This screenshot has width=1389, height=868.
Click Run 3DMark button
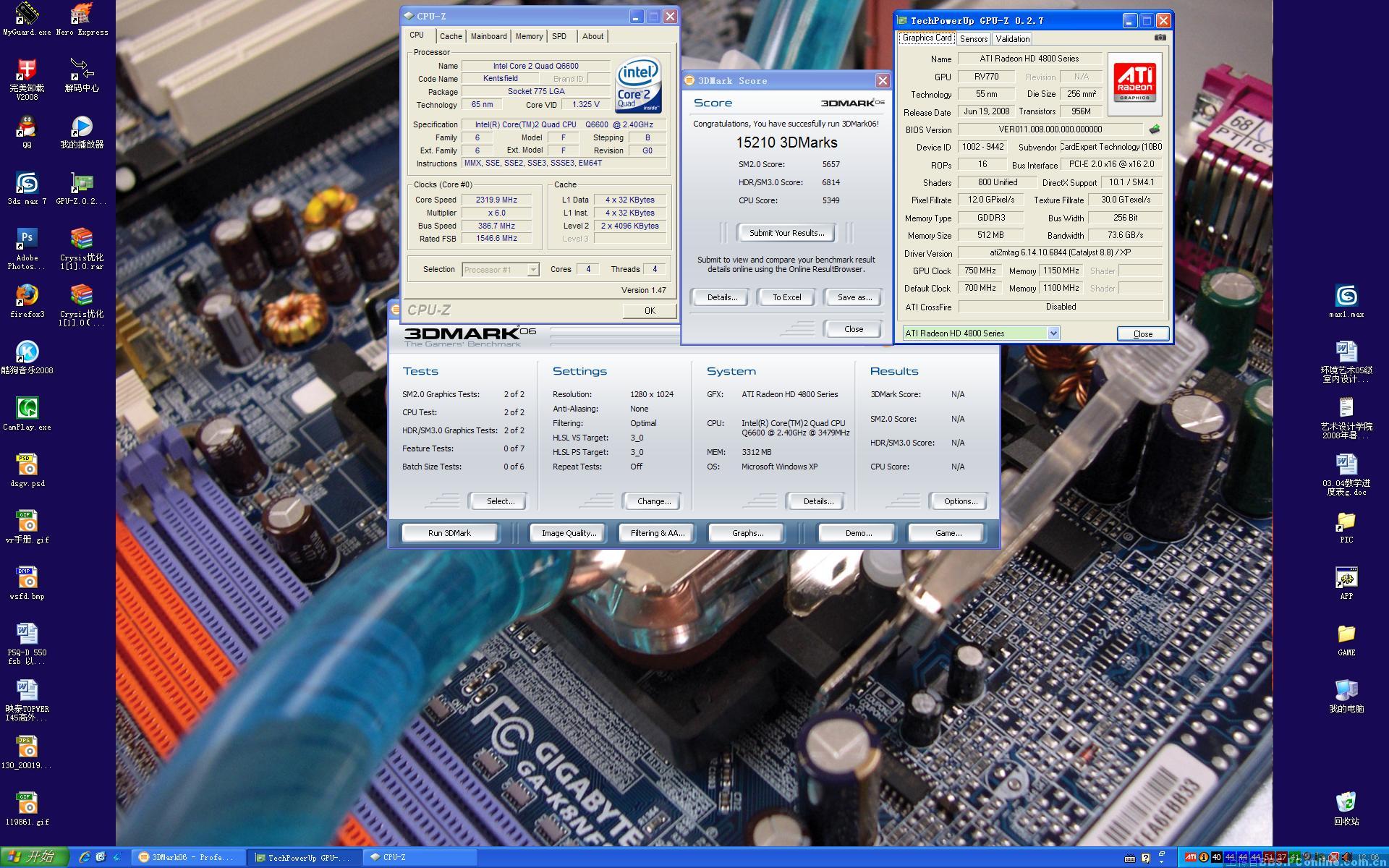(x=449, y=533)
